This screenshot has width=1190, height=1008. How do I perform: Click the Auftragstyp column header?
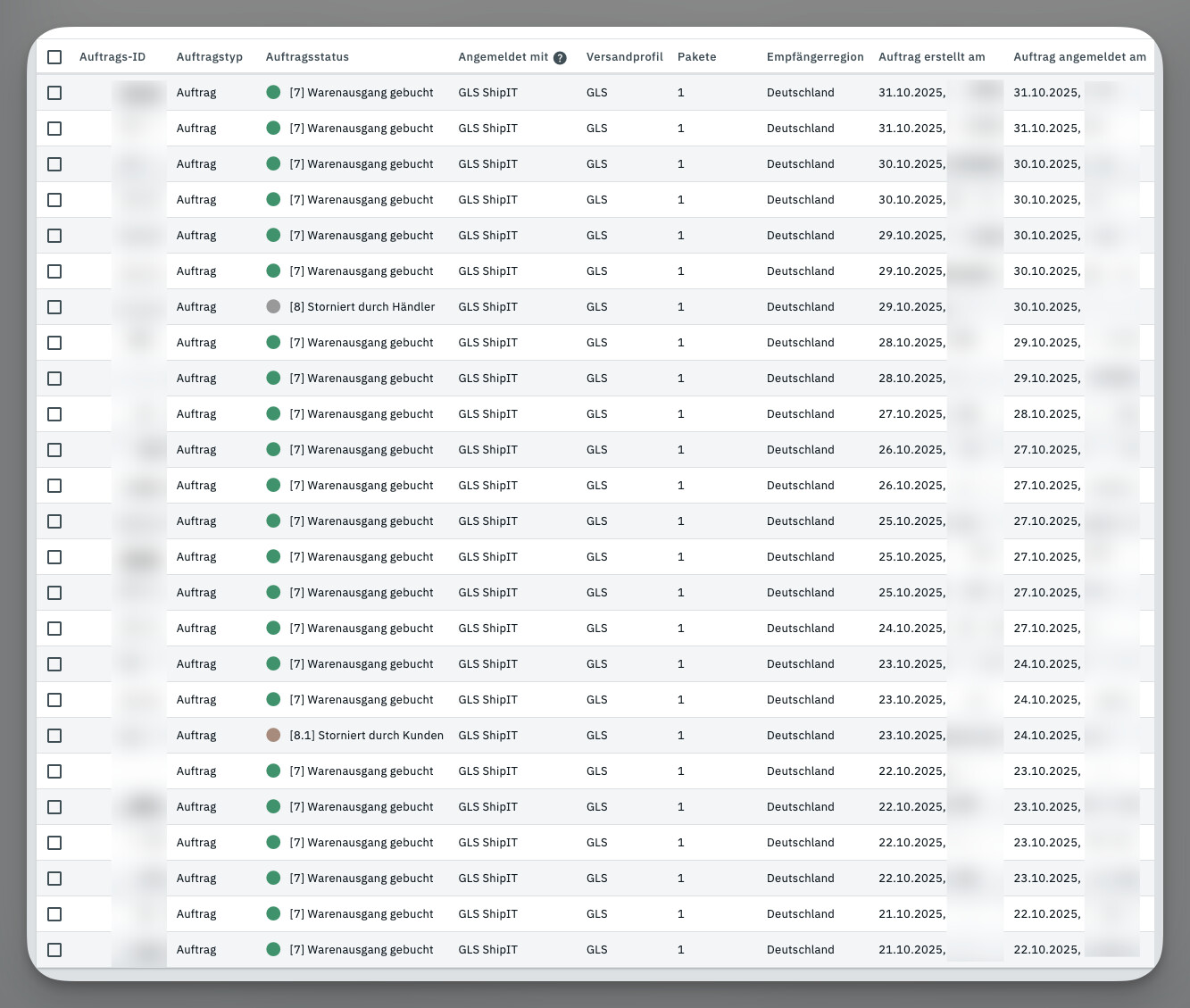(210, 57)
